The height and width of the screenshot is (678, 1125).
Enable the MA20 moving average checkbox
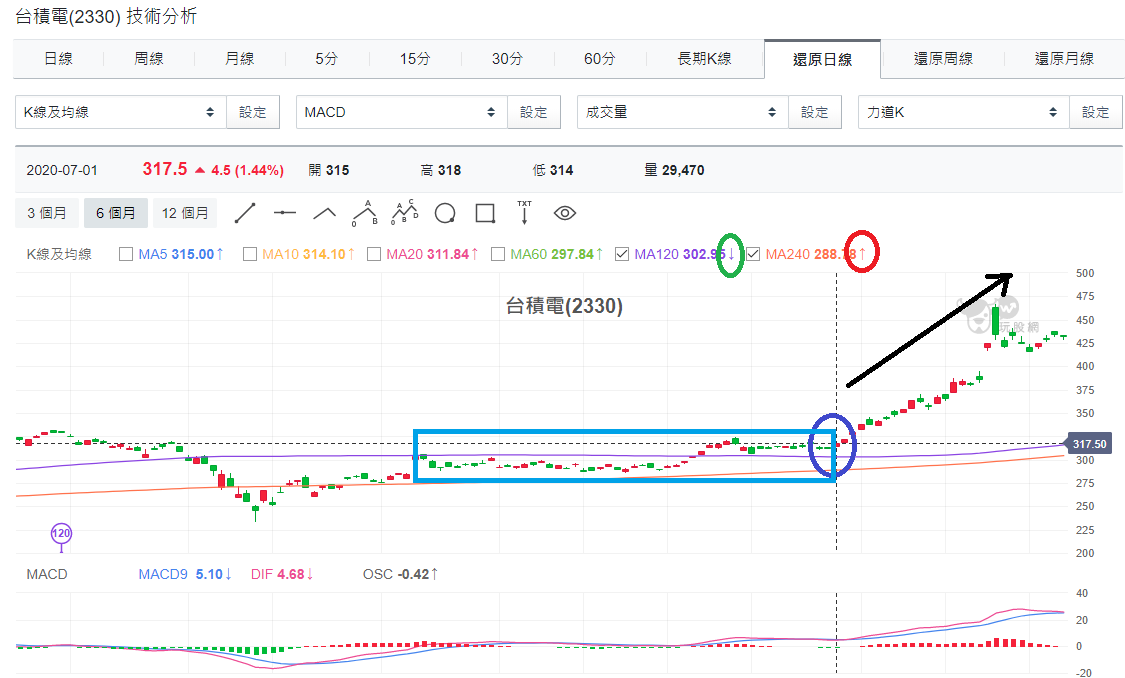coord(373,254)
